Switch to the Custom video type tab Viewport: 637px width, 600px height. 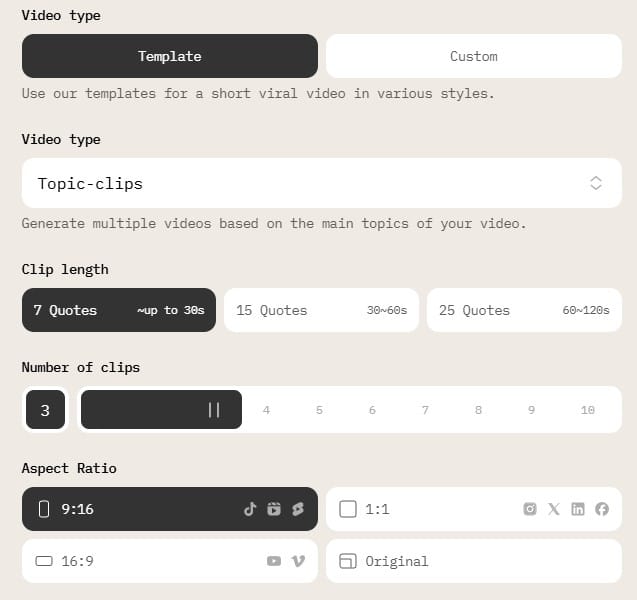pyautogui.click(x=474, y=56)
